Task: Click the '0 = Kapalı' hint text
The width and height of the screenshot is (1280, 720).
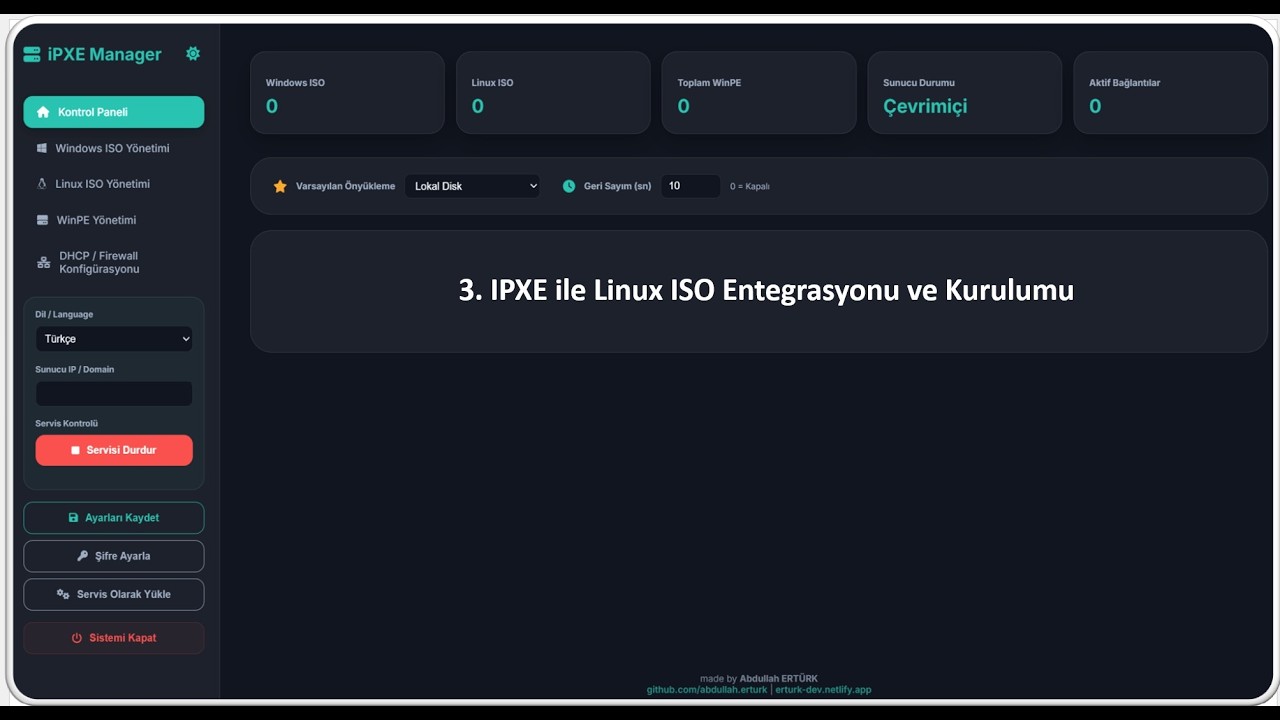Action: (750, 187)
